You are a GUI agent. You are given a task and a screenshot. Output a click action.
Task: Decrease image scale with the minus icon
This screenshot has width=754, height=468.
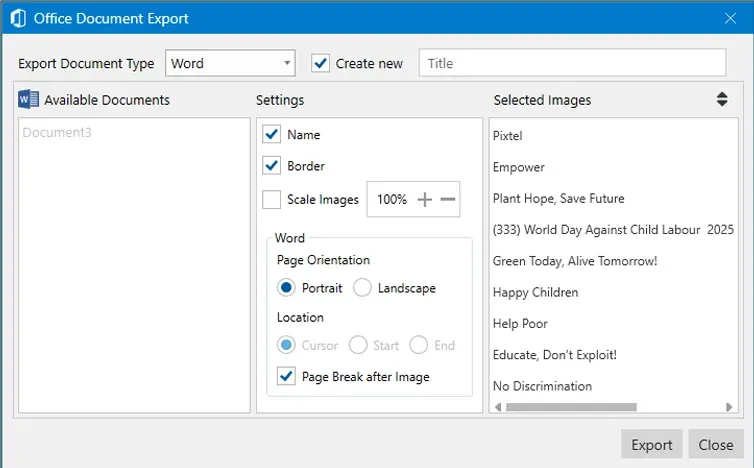tap(448, 199)
